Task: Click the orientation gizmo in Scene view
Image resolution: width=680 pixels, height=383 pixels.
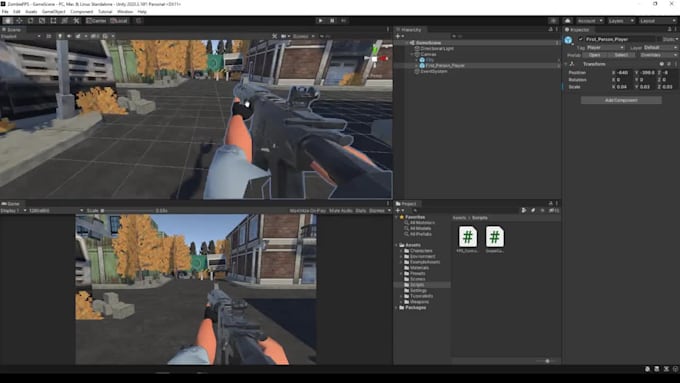Action: (x=376, y=59)
